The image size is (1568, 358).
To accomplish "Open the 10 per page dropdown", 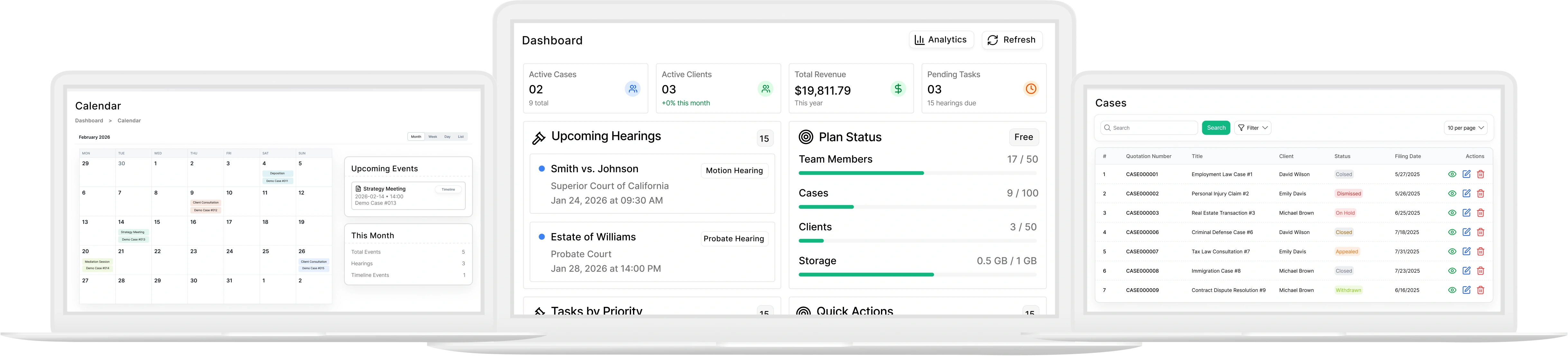I will coord(1465,128).
